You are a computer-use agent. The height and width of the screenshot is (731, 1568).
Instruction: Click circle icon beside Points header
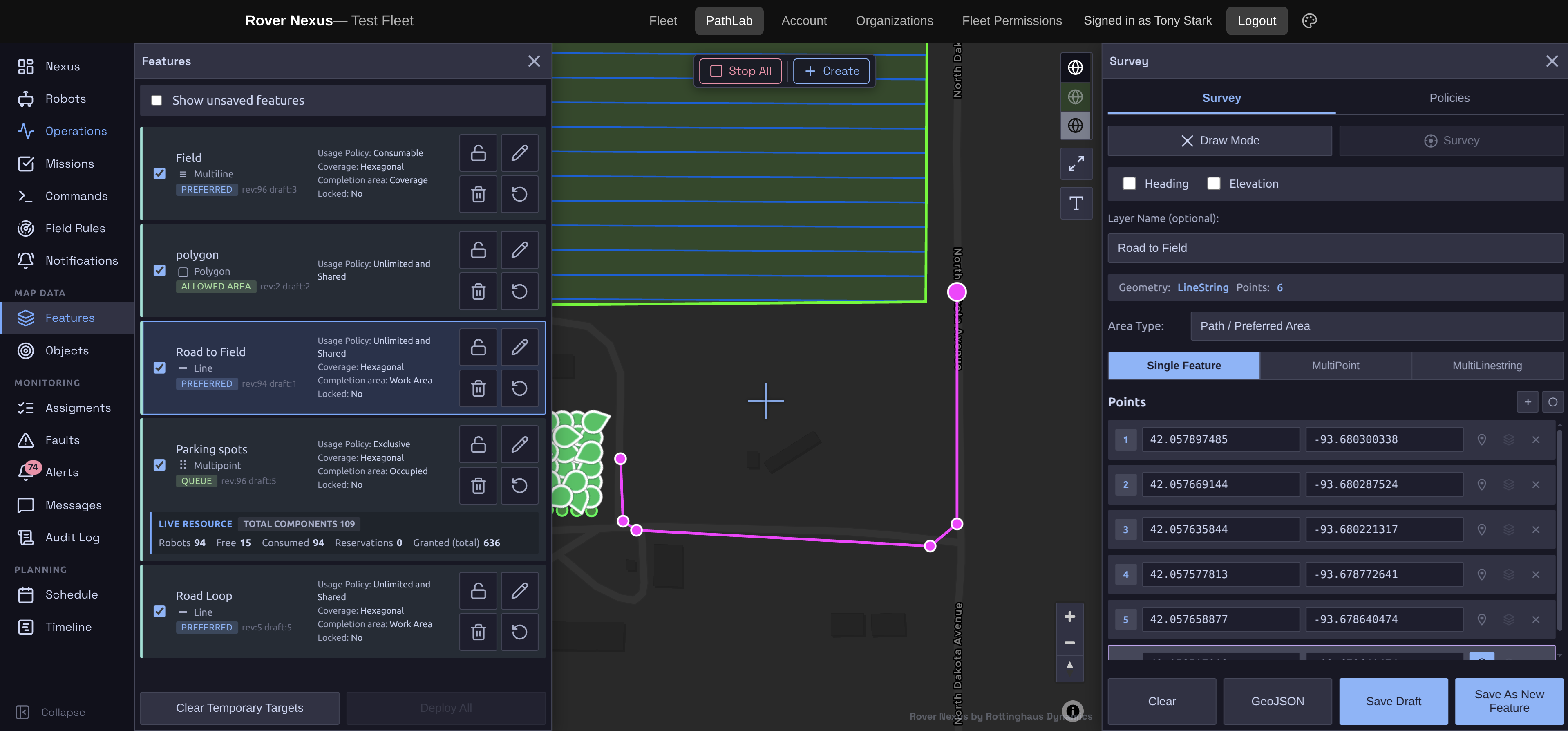click(1553, 402)
